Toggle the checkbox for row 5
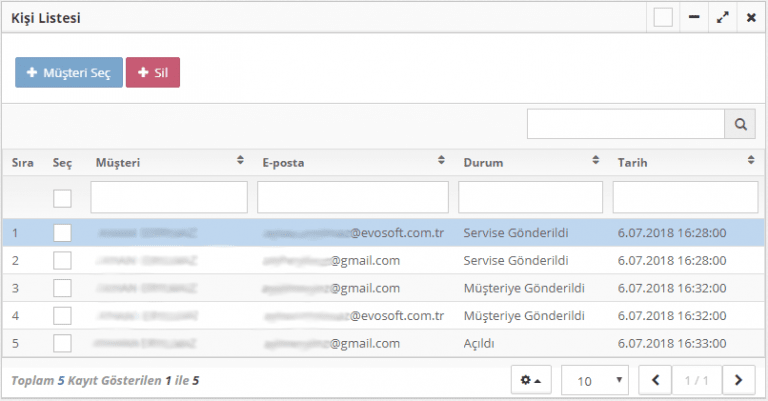The height and width of the screenshot is (401, 768). coord(62,343)
